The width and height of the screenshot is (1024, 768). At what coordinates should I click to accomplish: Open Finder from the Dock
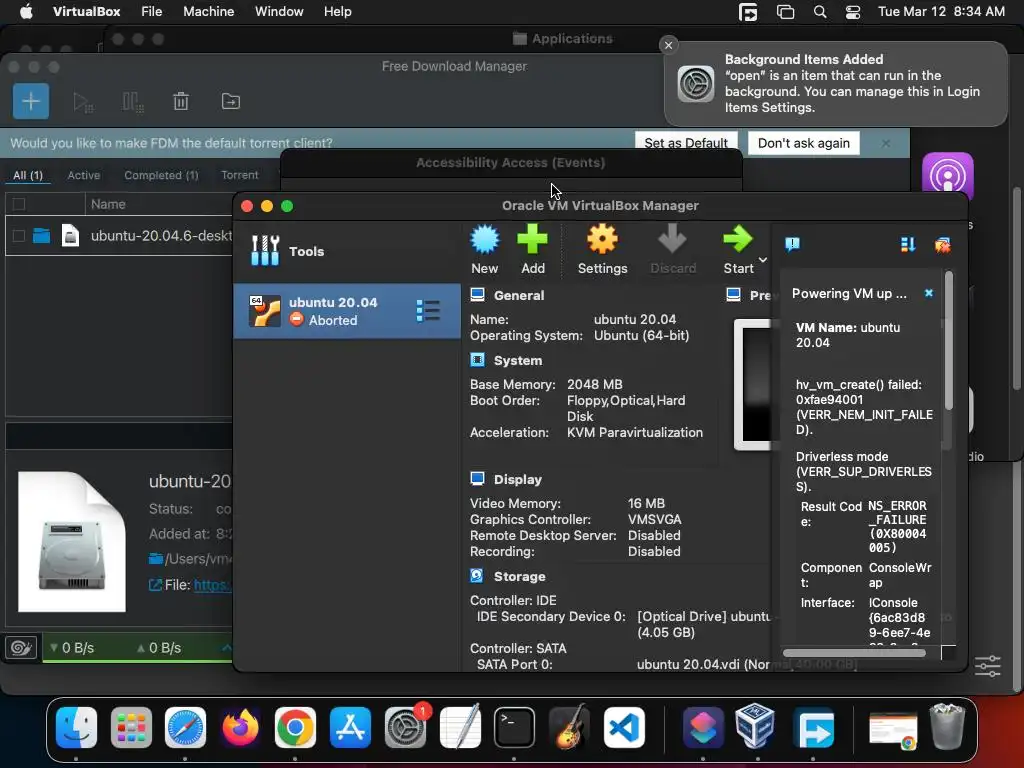76,727
